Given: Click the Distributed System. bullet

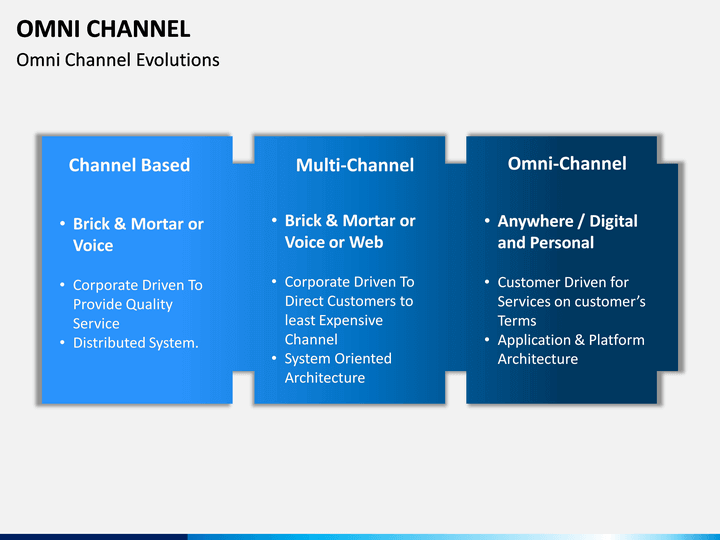Looking at the screenshot, I should 136,343.
